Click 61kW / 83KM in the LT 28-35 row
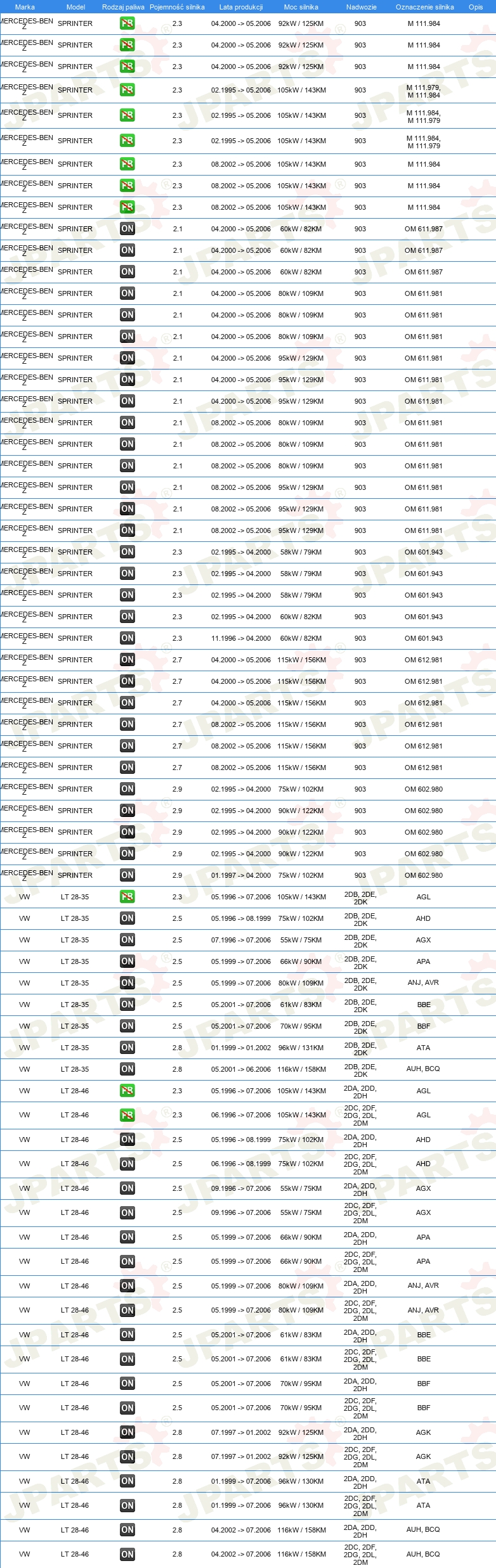 pyautogui.click(x=301, y=1005)
